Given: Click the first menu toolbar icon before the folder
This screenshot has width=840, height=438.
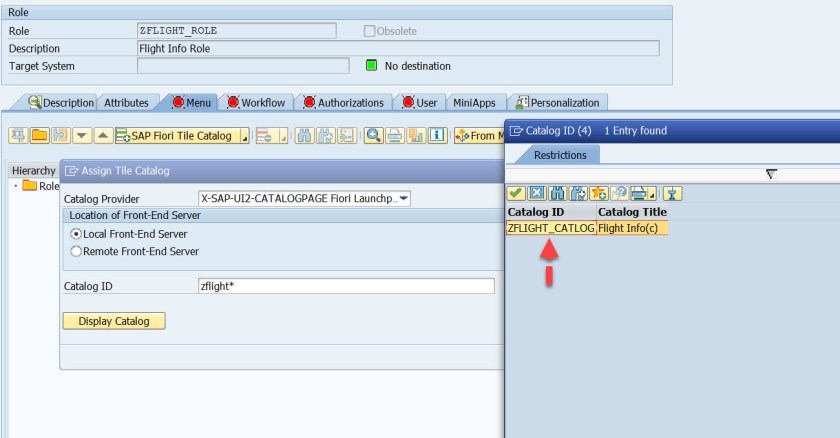Looking at the screenshot, I should (18, 135).
